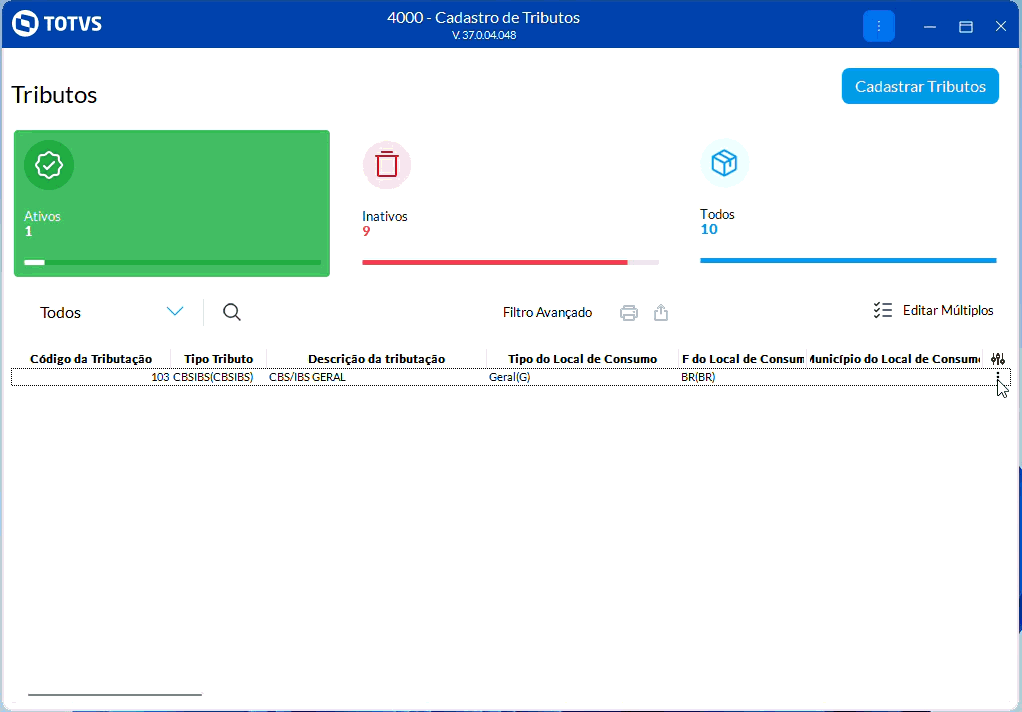1022x712 pixels.
Task: Click the printer icon
Action: (628, 313)
